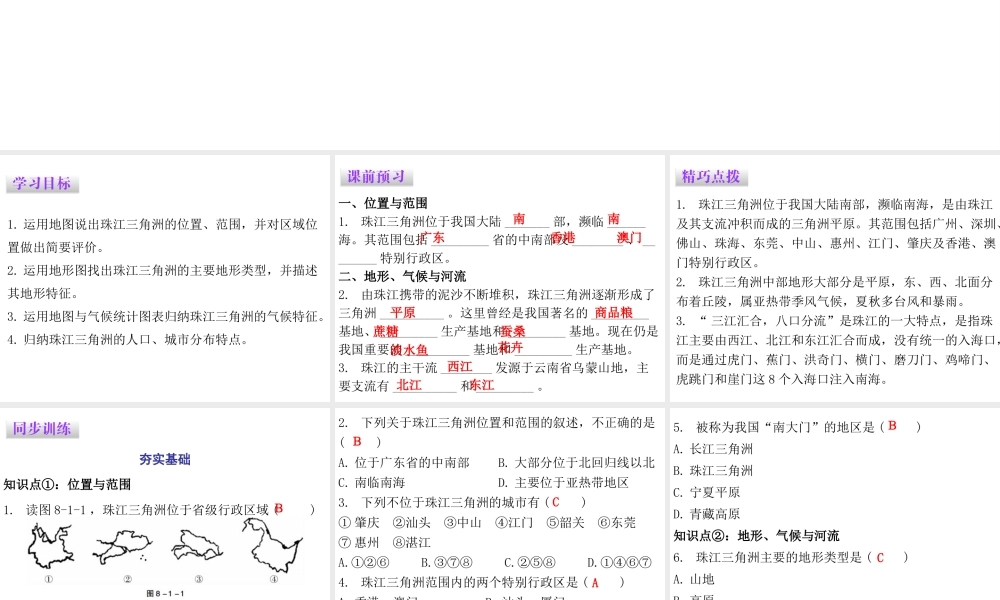Click the 学习目标 heading badge
This screenshot has width=1000, height=600.
(42, 184)
